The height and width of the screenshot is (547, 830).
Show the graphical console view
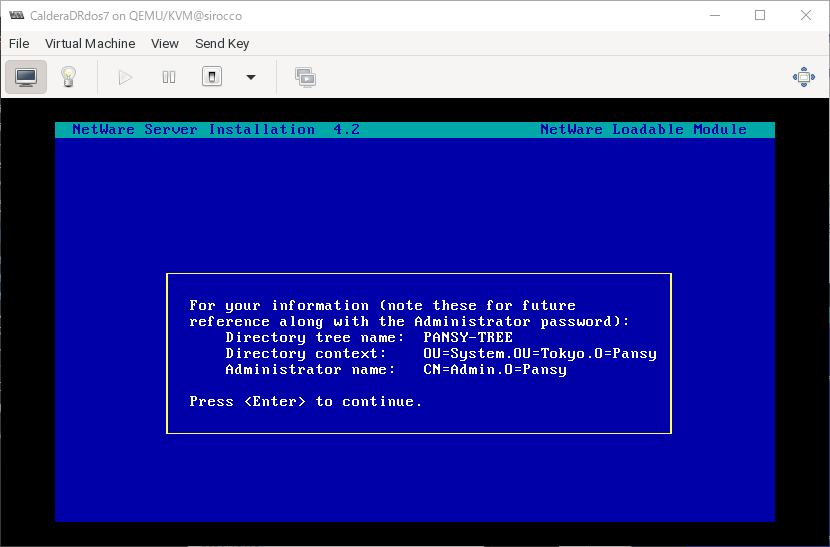click(x=26, y=77)
